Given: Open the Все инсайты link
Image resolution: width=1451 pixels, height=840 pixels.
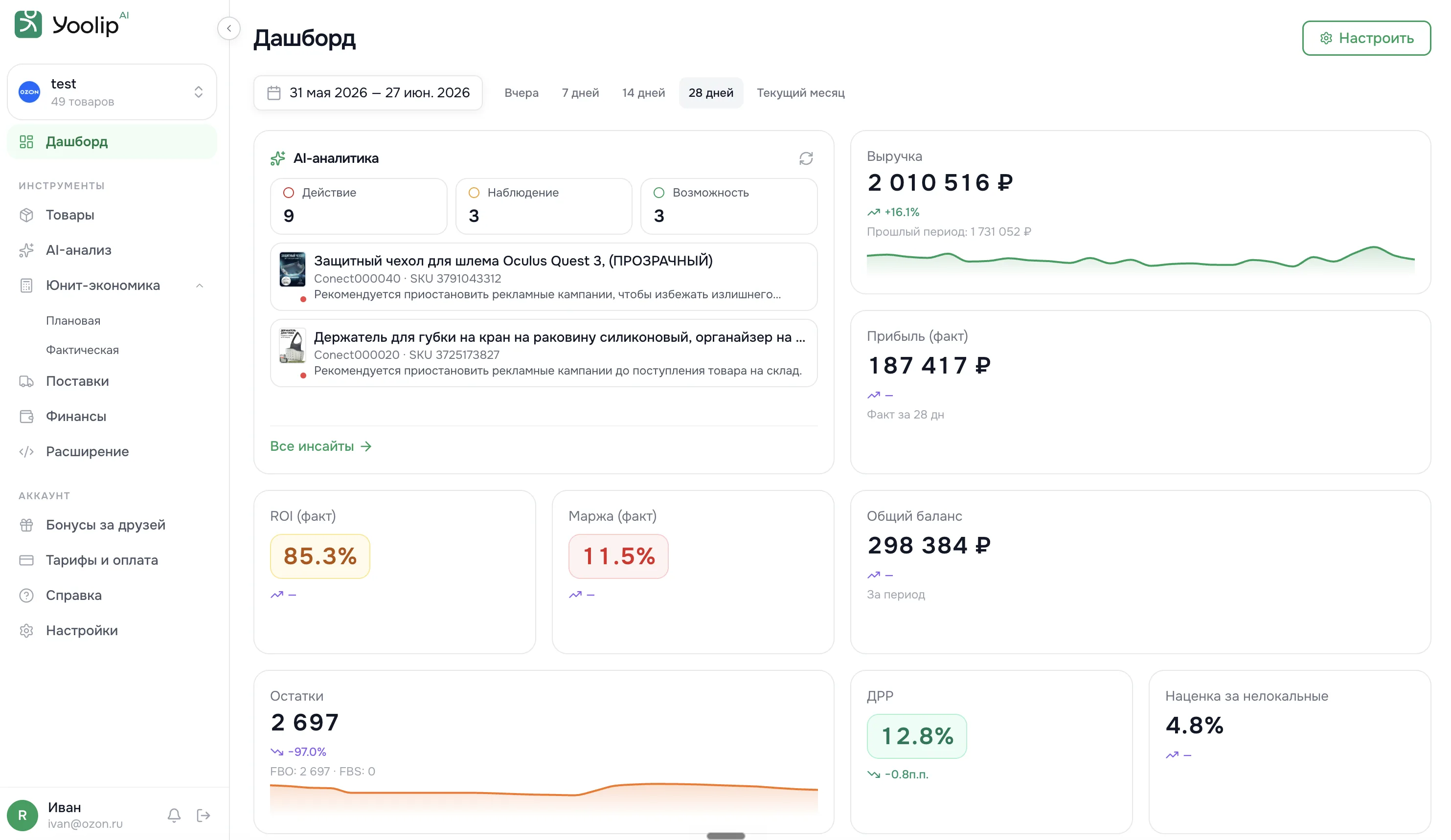Looking at the screenshot, I should tap(321, 446).
